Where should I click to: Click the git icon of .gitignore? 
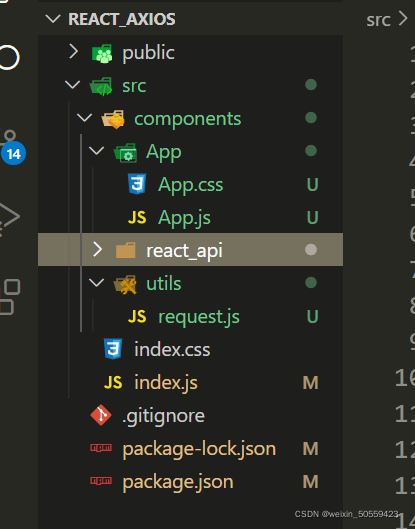click(x=101, y=415)
